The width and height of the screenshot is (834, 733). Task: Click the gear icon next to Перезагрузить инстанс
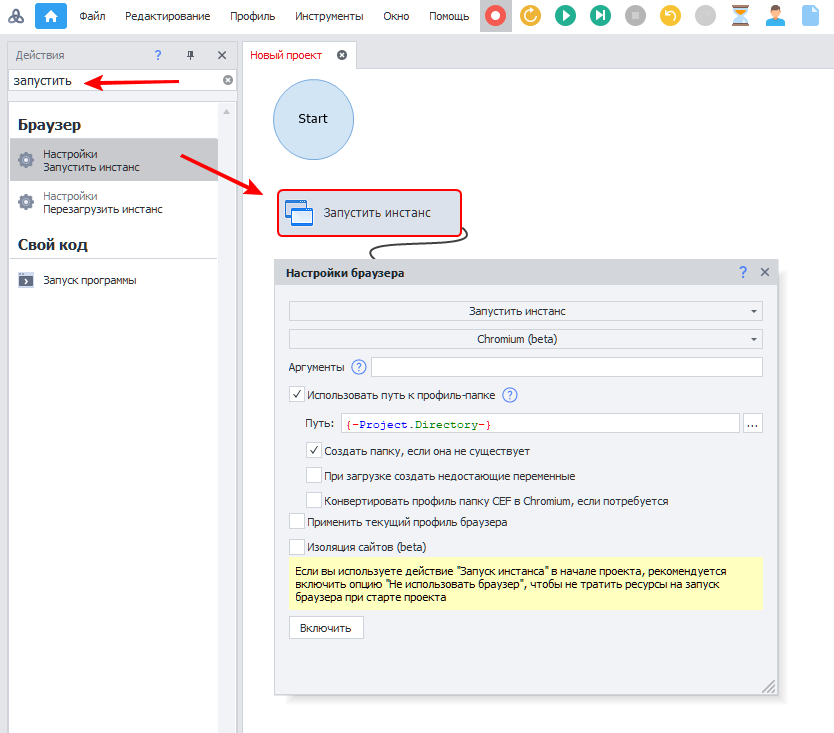pos(26,202)
